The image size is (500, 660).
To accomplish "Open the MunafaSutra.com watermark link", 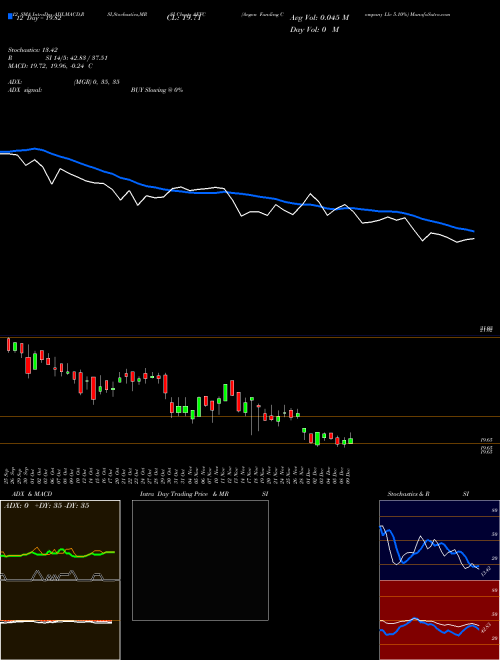I will 432,14.
